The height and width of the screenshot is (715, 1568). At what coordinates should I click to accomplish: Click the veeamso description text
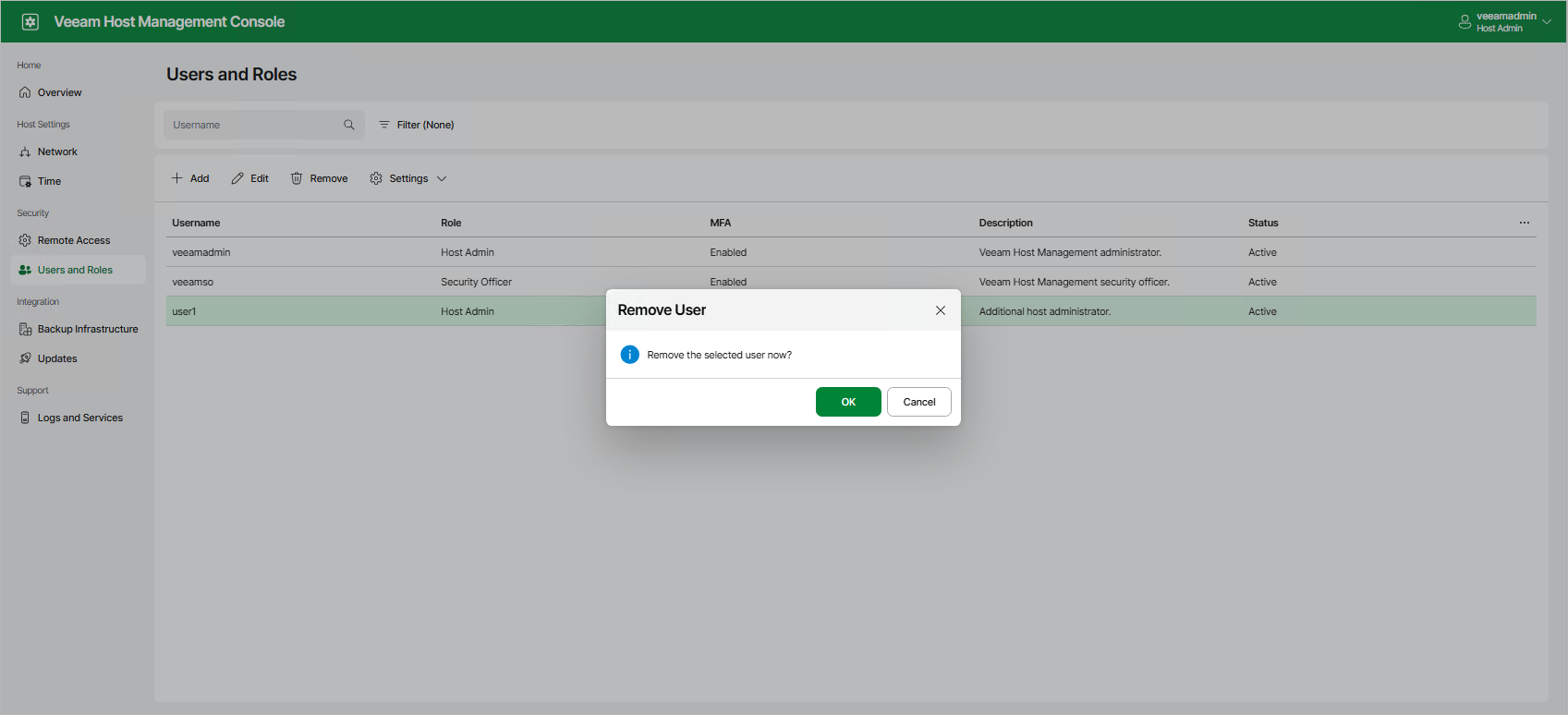(1075, 282)
